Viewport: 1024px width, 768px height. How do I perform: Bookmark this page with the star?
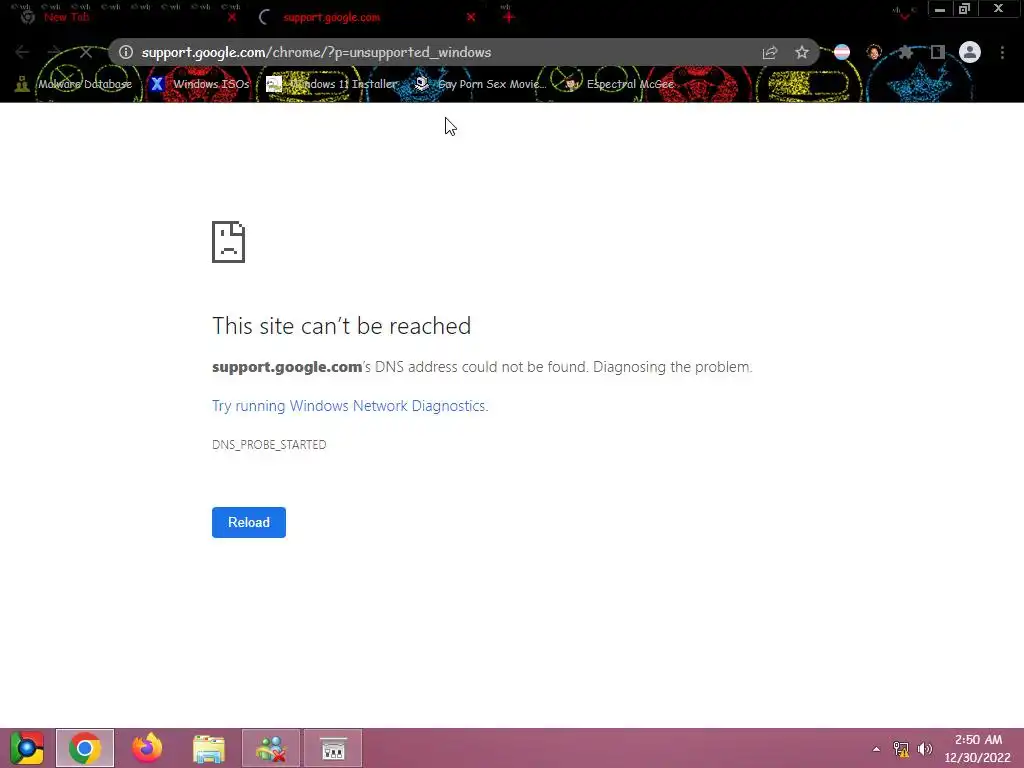(x=802, y=52)
